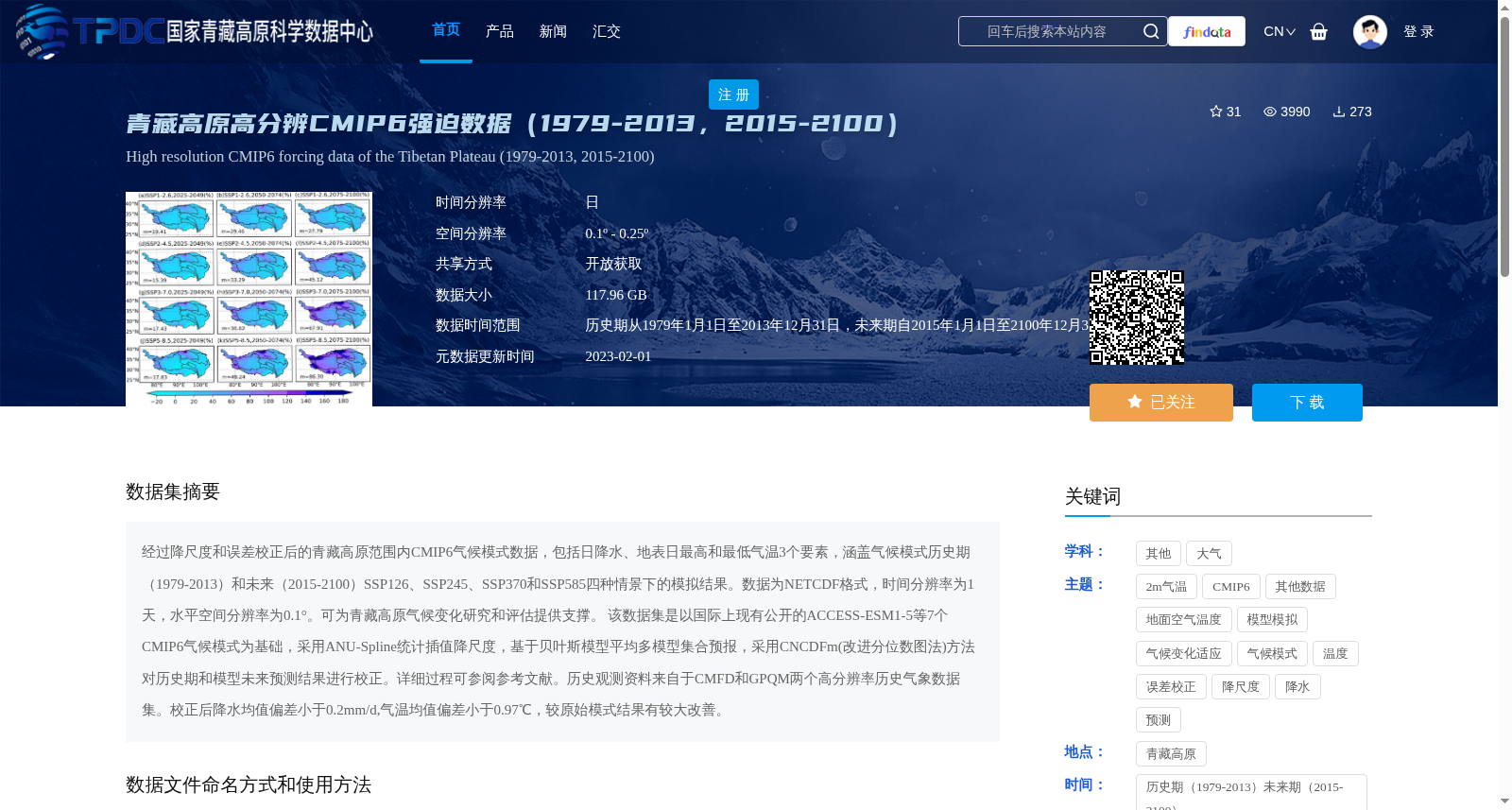This screenshot has width=1512, height=810.
Task: Open the 汇交 menu
Action: pos(607,31)
